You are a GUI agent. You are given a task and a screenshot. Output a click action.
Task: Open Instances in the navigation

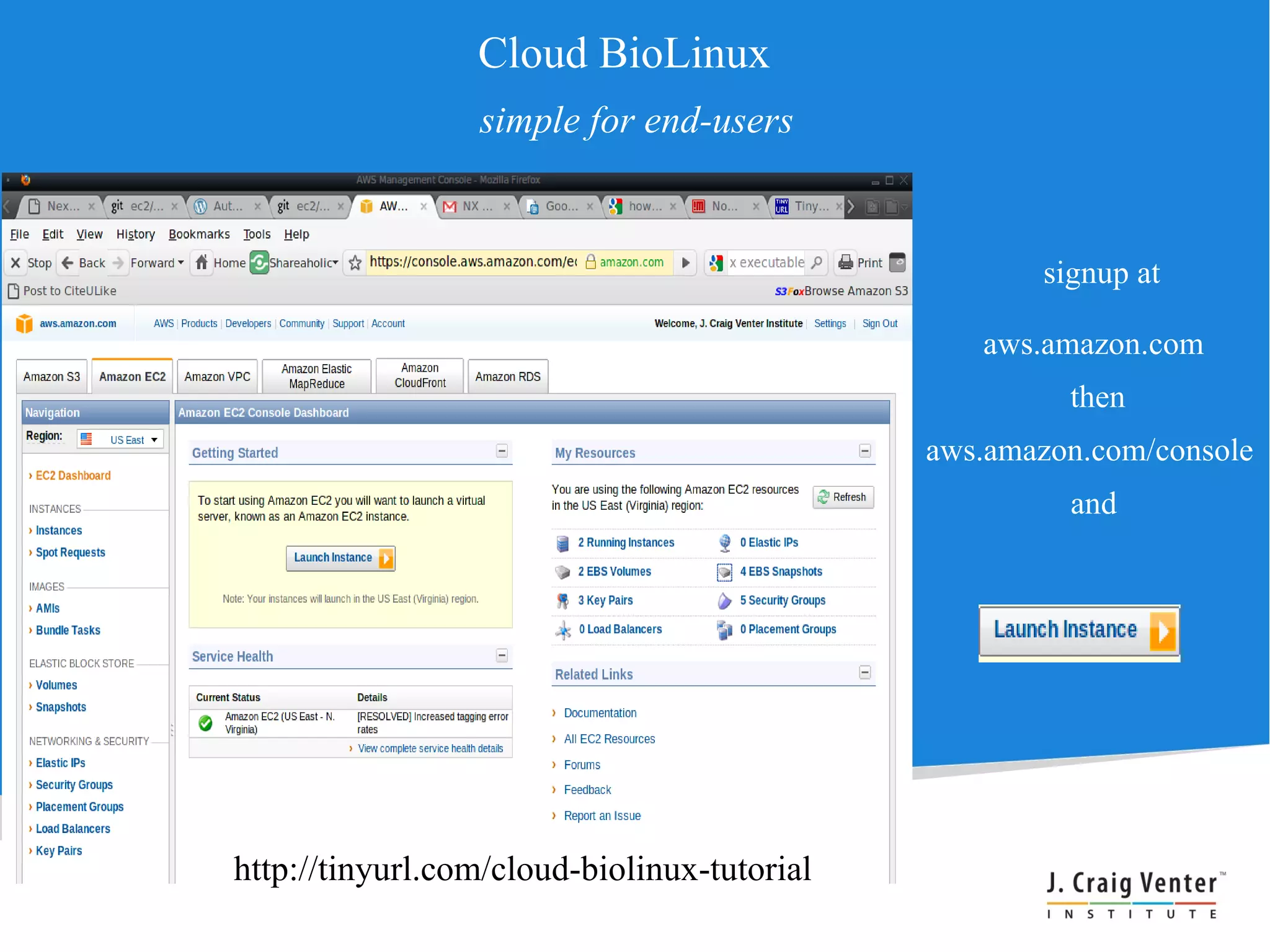coord(58,531)
